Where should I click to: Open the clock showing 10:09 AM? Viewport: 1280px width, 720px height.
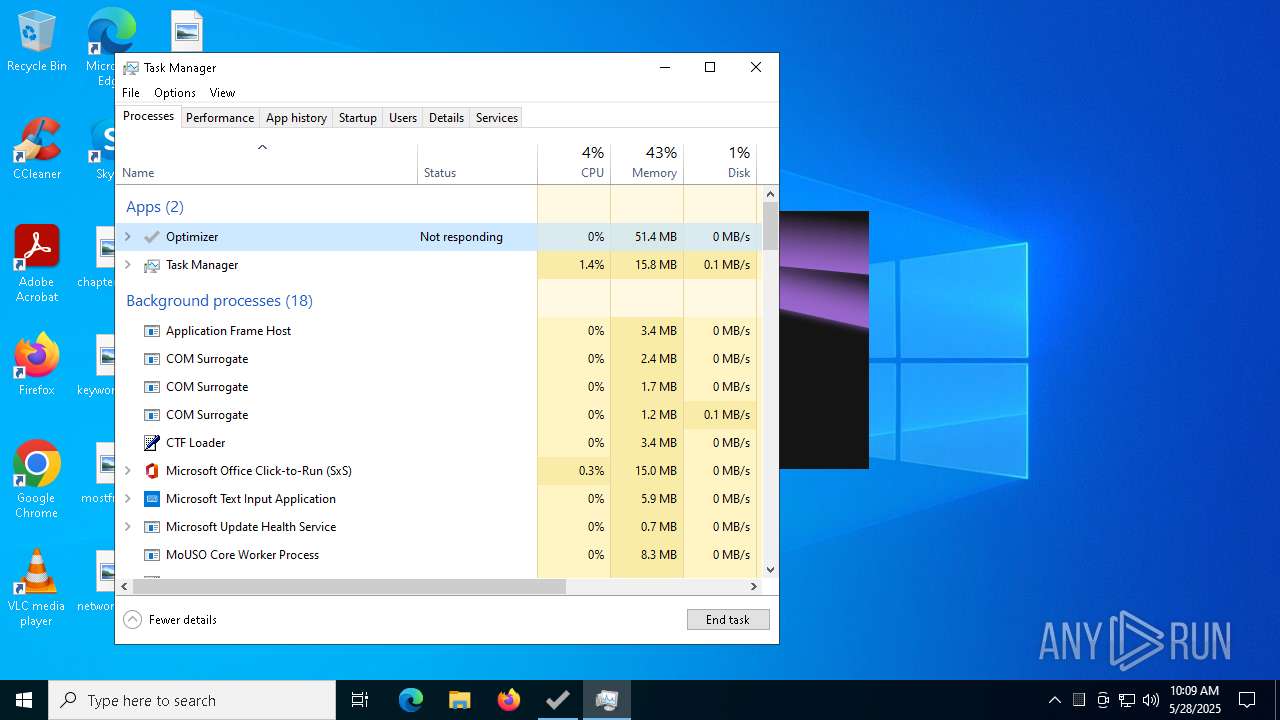(x=1194, y=700)
